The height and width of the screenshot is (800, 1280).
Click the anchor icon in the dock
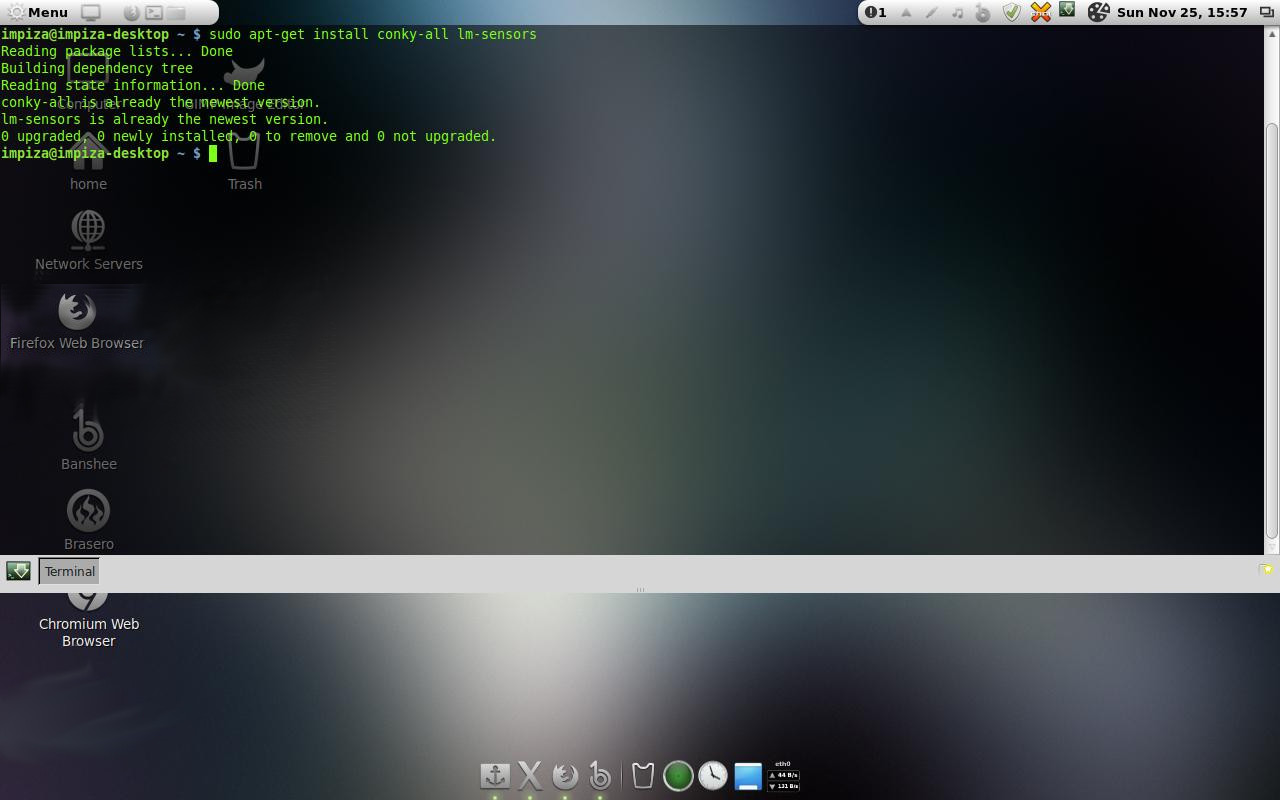[x=495, y=775]
